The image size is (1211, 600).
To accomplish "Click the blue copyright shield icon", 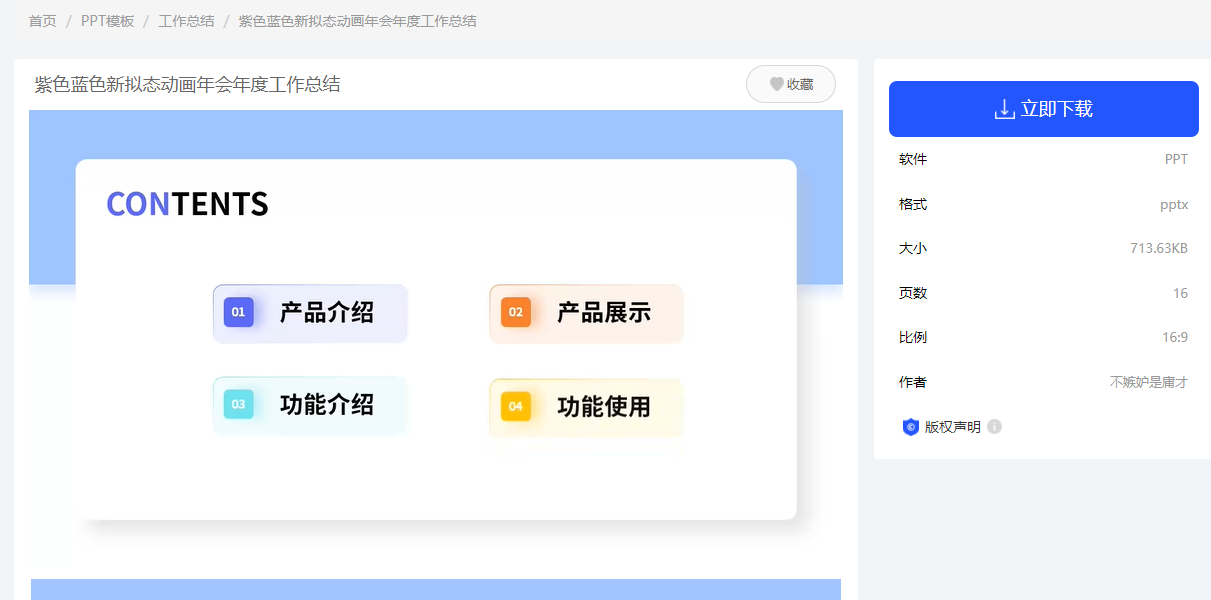I will tap(910, 427).
